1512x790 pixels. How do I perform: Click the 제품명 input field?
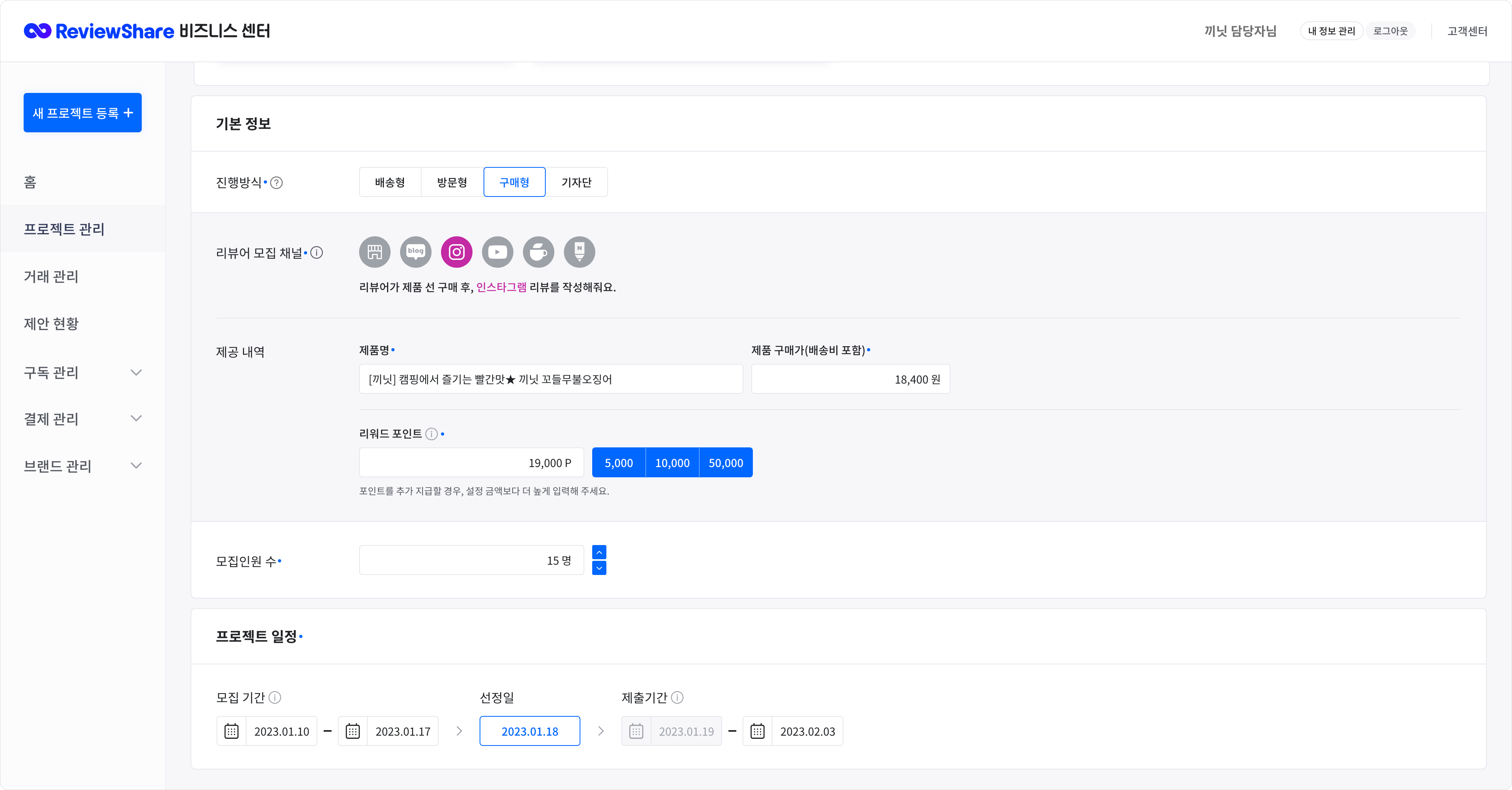551,379
